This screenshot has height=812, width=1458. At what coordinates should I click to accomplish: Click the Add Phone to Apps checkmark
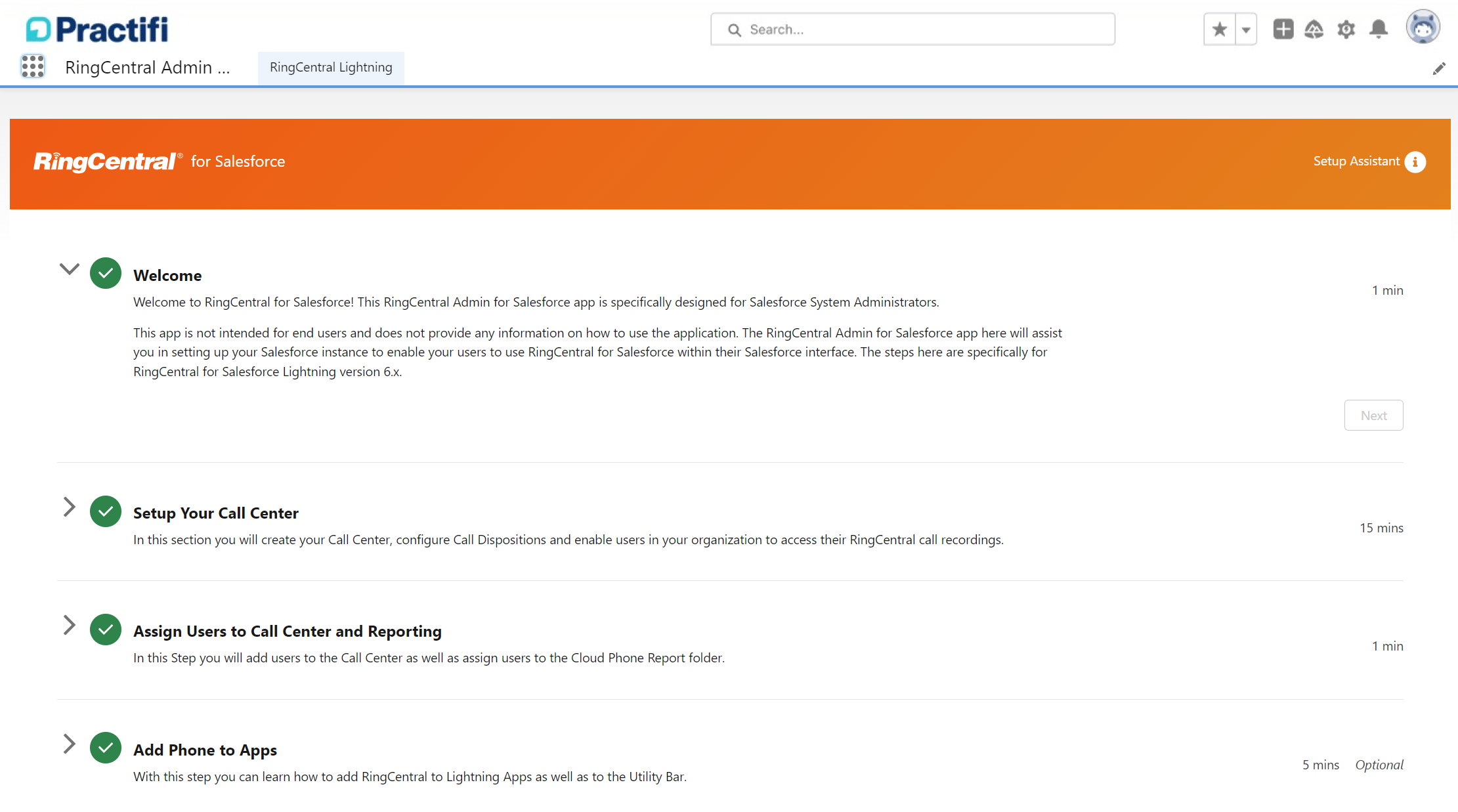click(x=106, y=748)
